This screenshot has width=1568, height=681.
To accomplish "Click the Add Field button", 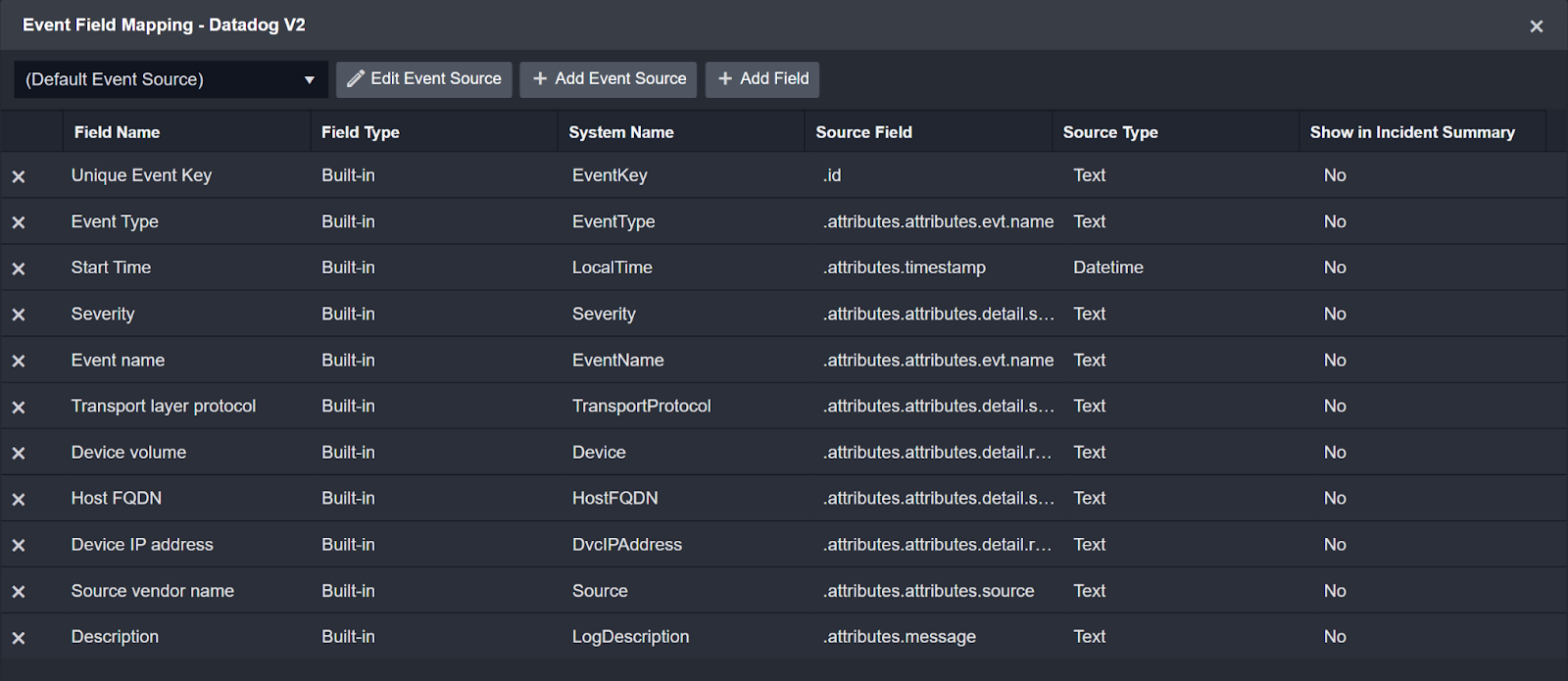I will click(762, 79).
